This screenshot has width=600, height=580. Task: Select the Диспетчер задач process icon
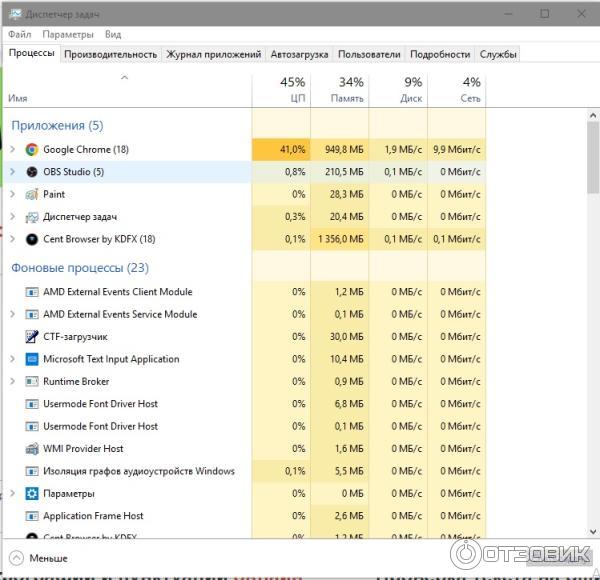click(32, 217)
